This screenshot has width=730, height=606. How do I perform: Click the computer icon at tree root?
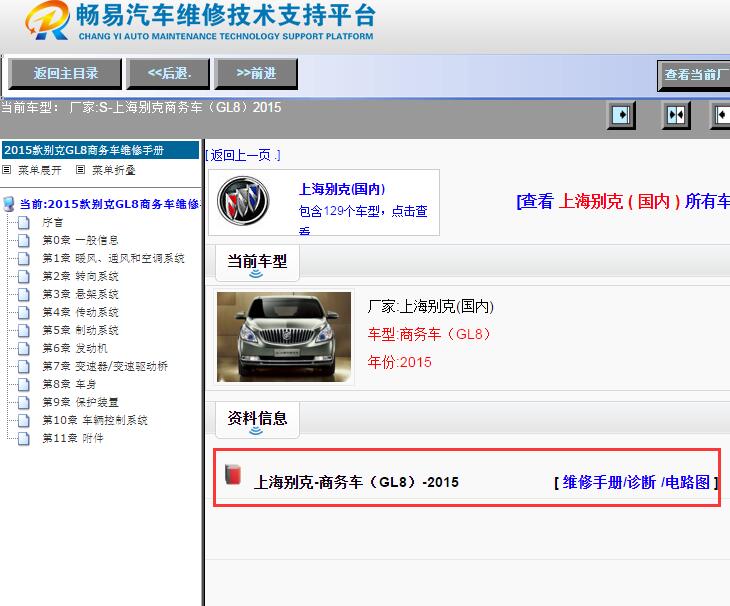pyautogui.click(x=9, y=204)
